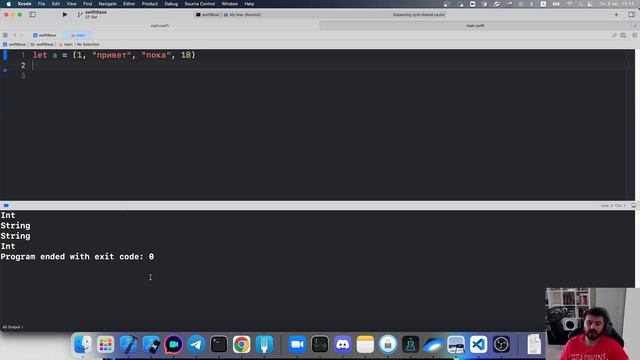Click the Wi-Fi icon in menu bar

click(570, 4)
